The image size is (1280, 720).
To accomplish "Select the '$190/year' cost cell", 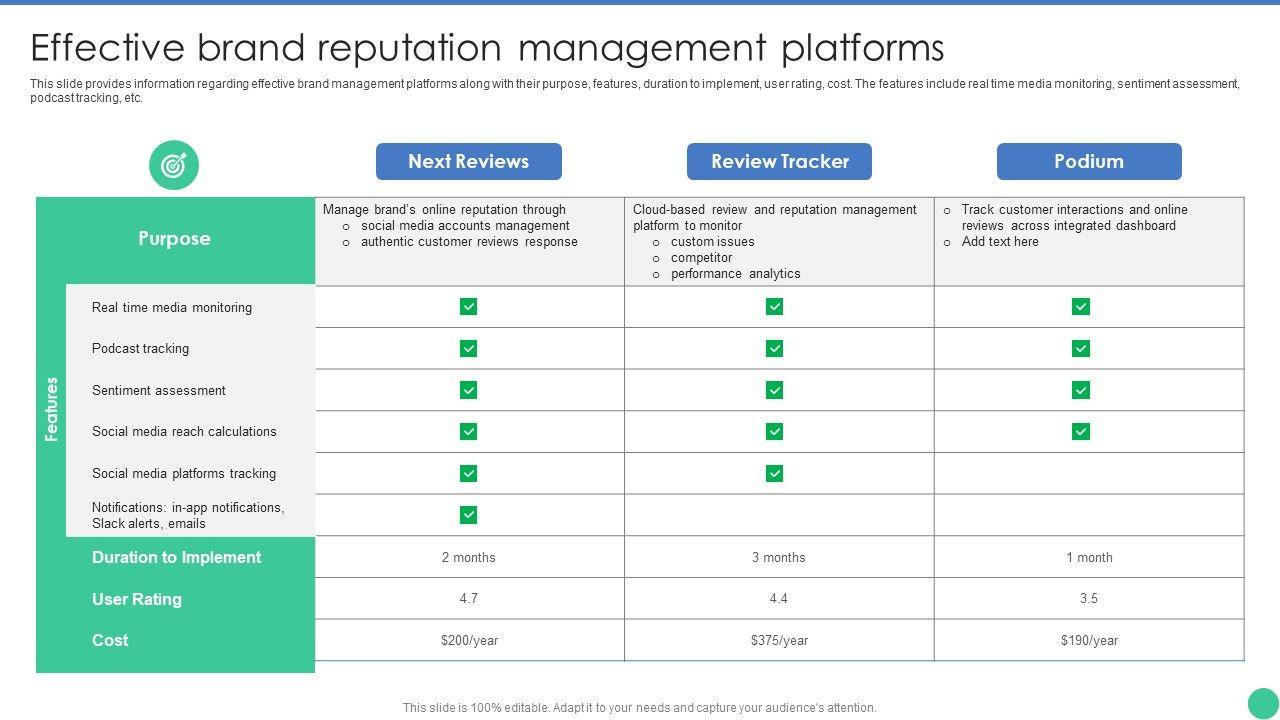I will [x=1089, y=641].
